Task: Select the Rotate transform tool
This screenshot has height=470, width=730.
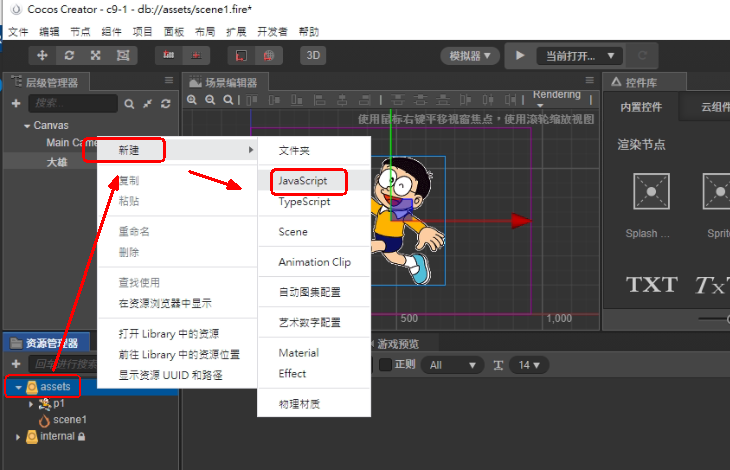Action: pyautogui.click(x=69, y=56)
